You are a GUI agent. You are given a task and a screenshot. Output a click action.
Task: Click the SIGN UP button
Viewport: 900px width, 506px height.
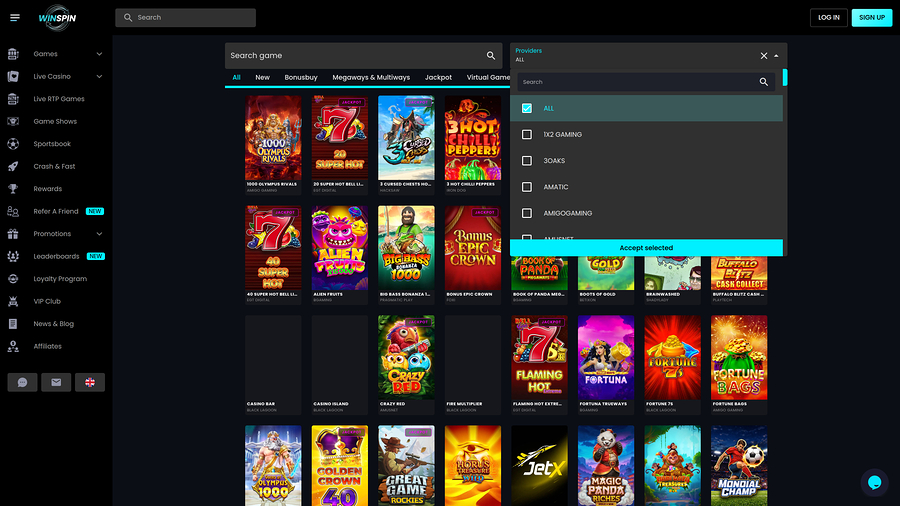872,18
